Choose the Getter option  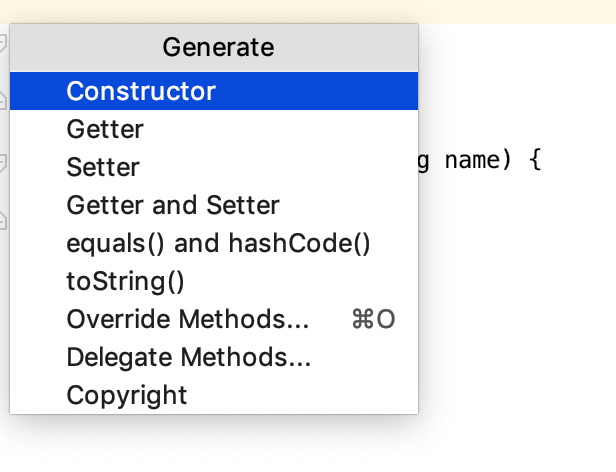coord(105,129)
